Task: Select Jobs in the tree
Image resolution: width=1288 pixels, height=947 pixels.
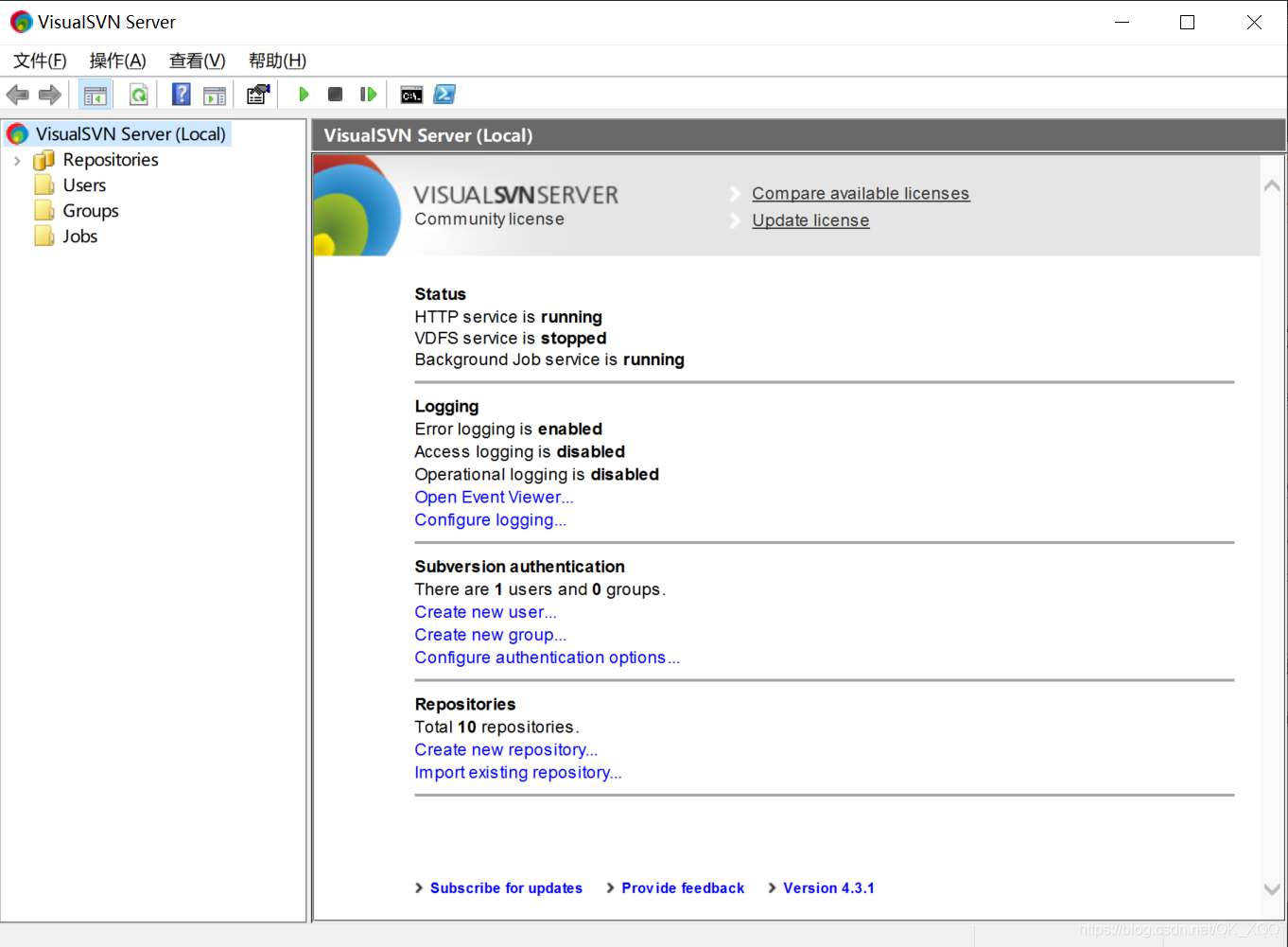Action: [80, 237]
